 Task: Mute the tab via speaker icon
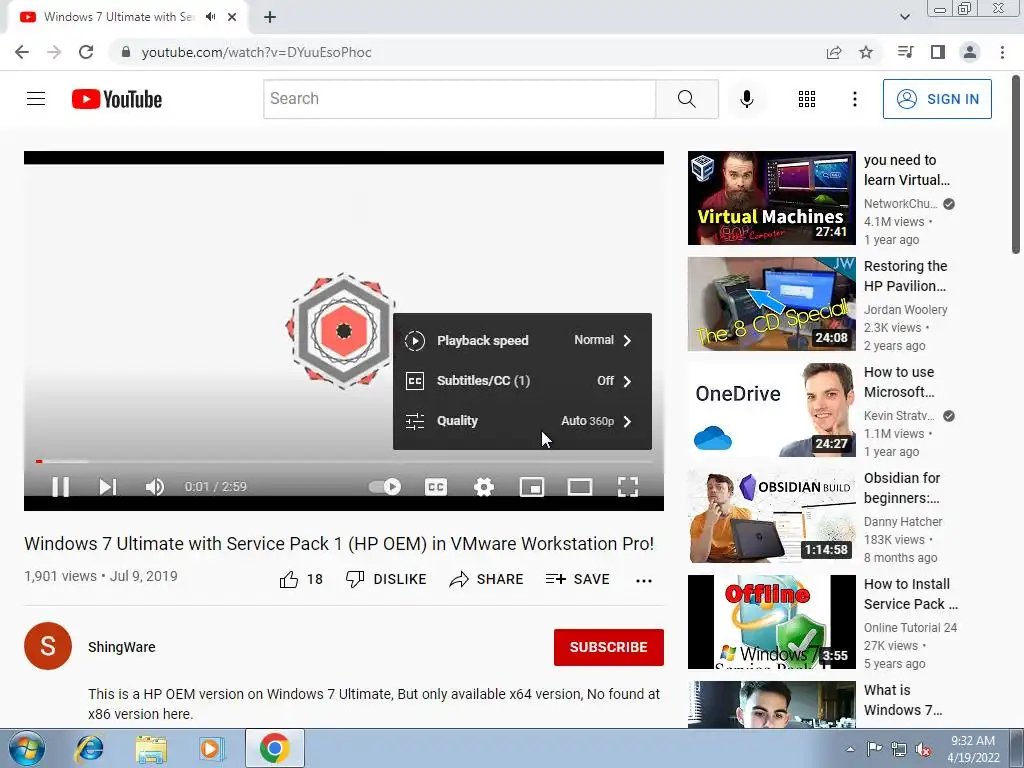210,17
